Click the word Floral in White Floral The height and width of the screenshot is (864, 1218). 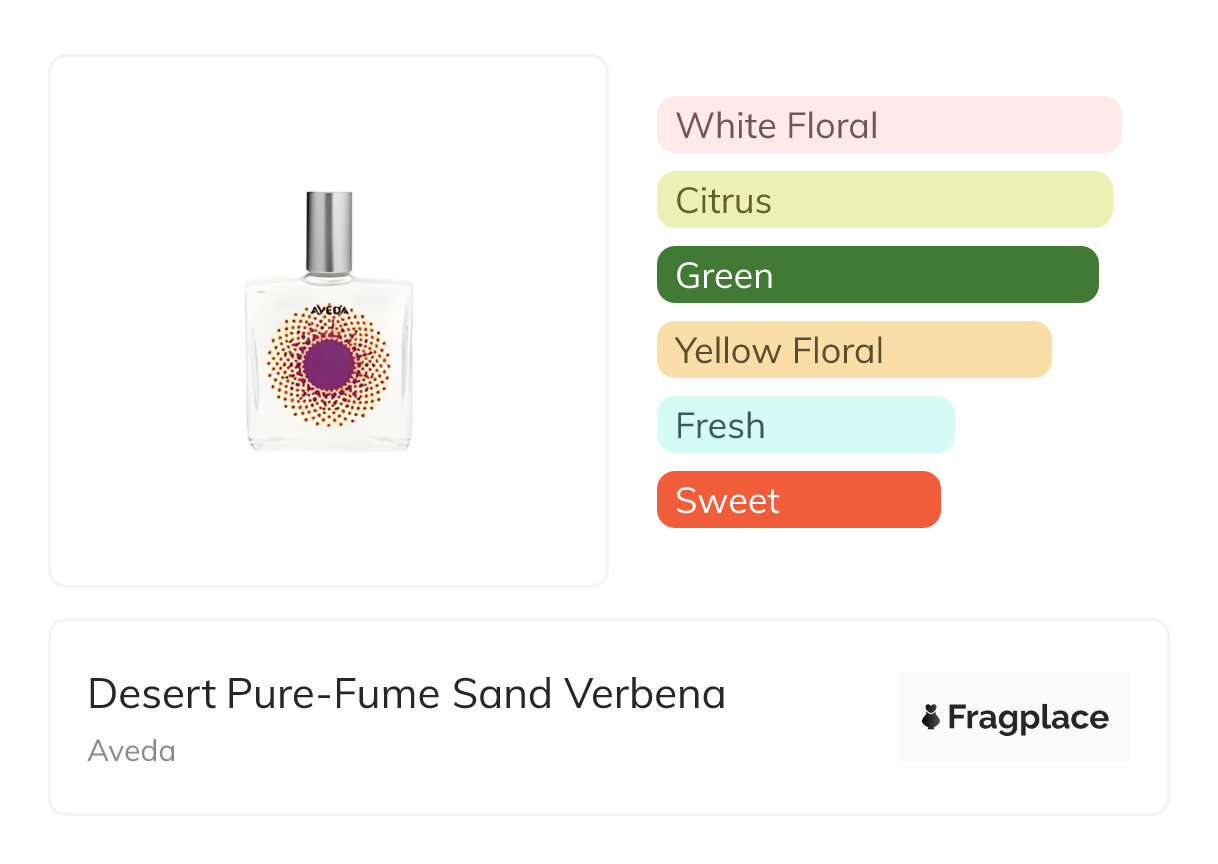pos(832,126)
